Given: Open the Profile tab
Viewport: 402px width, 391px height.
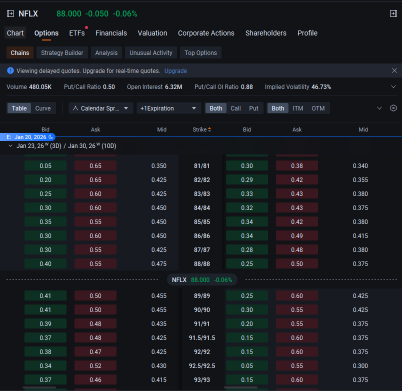Looking at the screenshot, I should pos(307,33).
